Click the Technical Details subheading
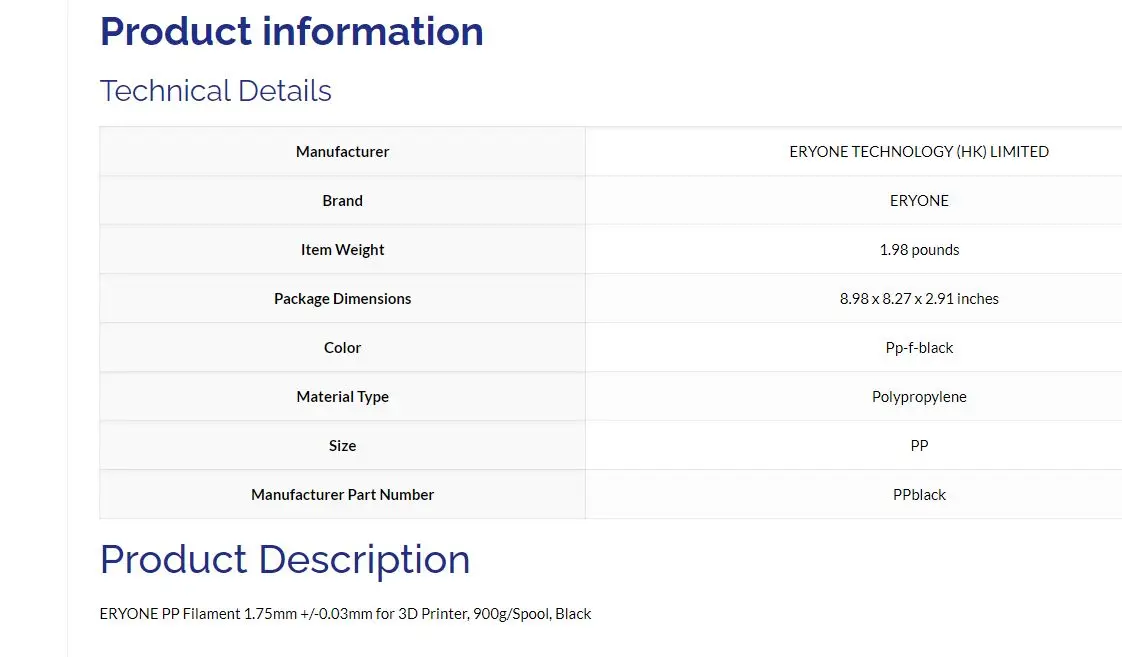The image size is (1122, 657). click(215, 91)
